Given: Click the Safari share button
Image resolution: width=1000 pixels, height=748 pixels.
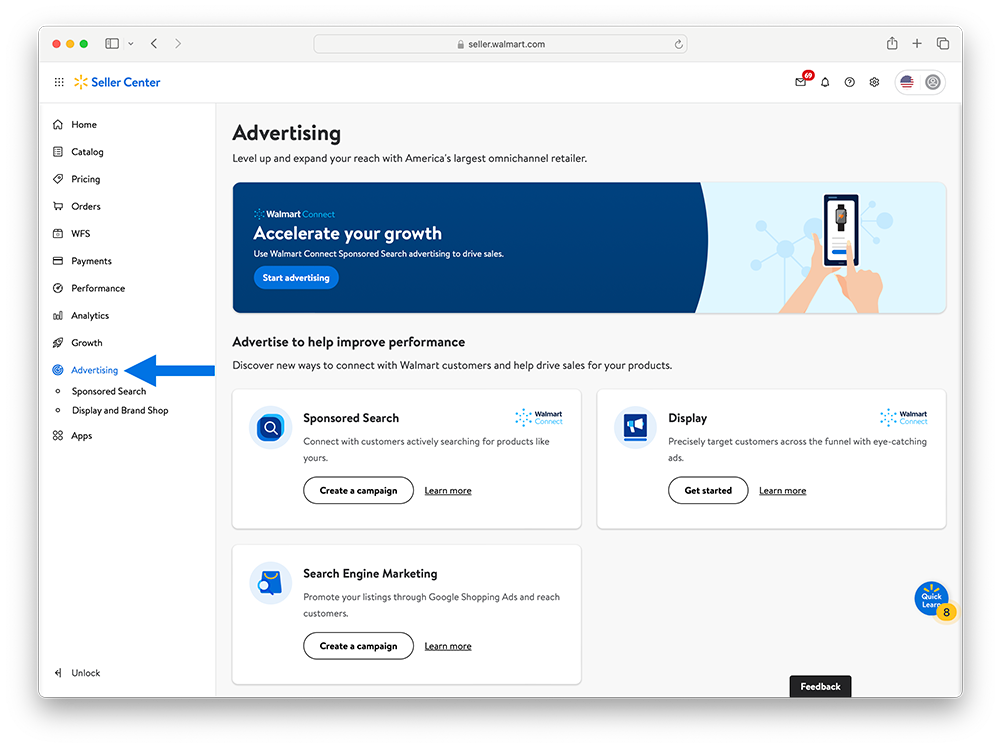Looking at the screenshot, I should tap(892, 43).
